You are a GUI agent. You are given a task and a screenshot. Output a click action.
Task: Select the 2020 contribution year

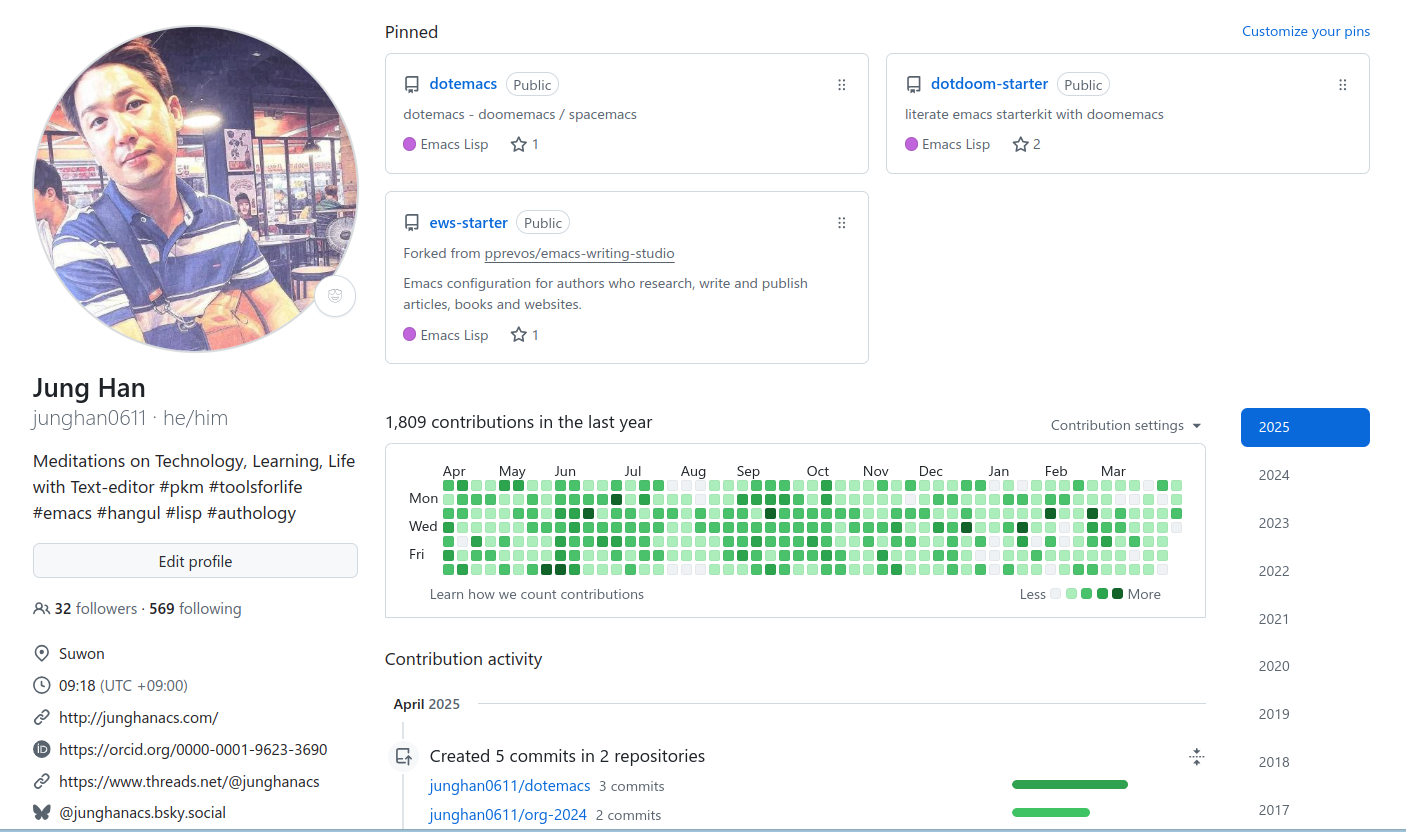tap(1305, 666)
